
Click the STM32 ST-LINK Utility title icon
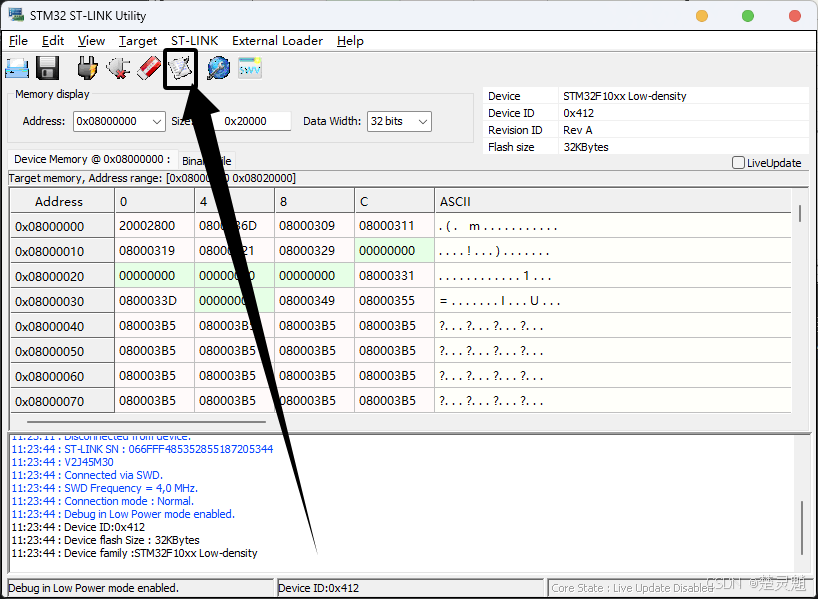pyautogui.click(x=16, y=15)
